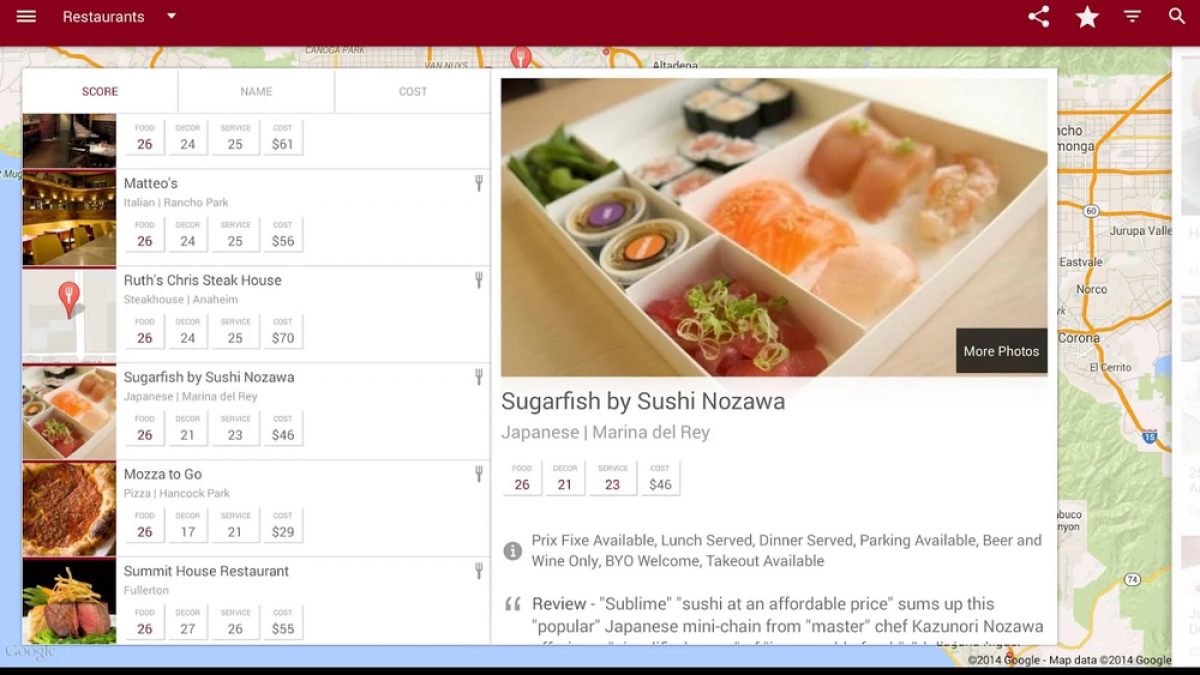Click the Mozza to Go pizza thumbnail
Viewport: 1200px width, 675px height.
click(69, 508)
